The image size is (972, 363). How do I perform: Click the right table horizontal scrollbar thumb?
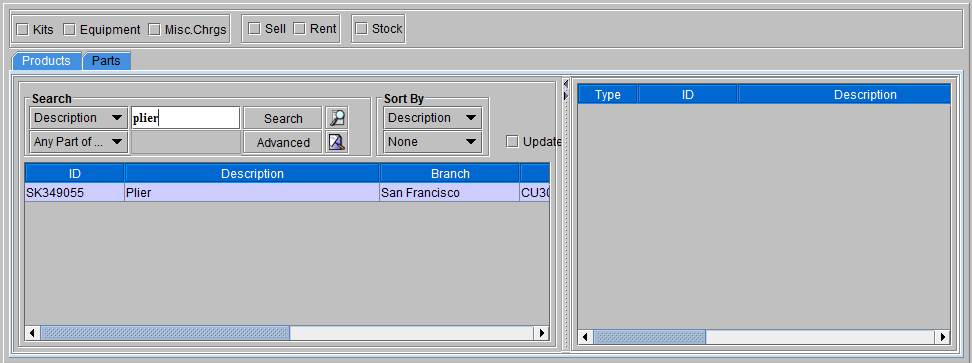point(649,337)
